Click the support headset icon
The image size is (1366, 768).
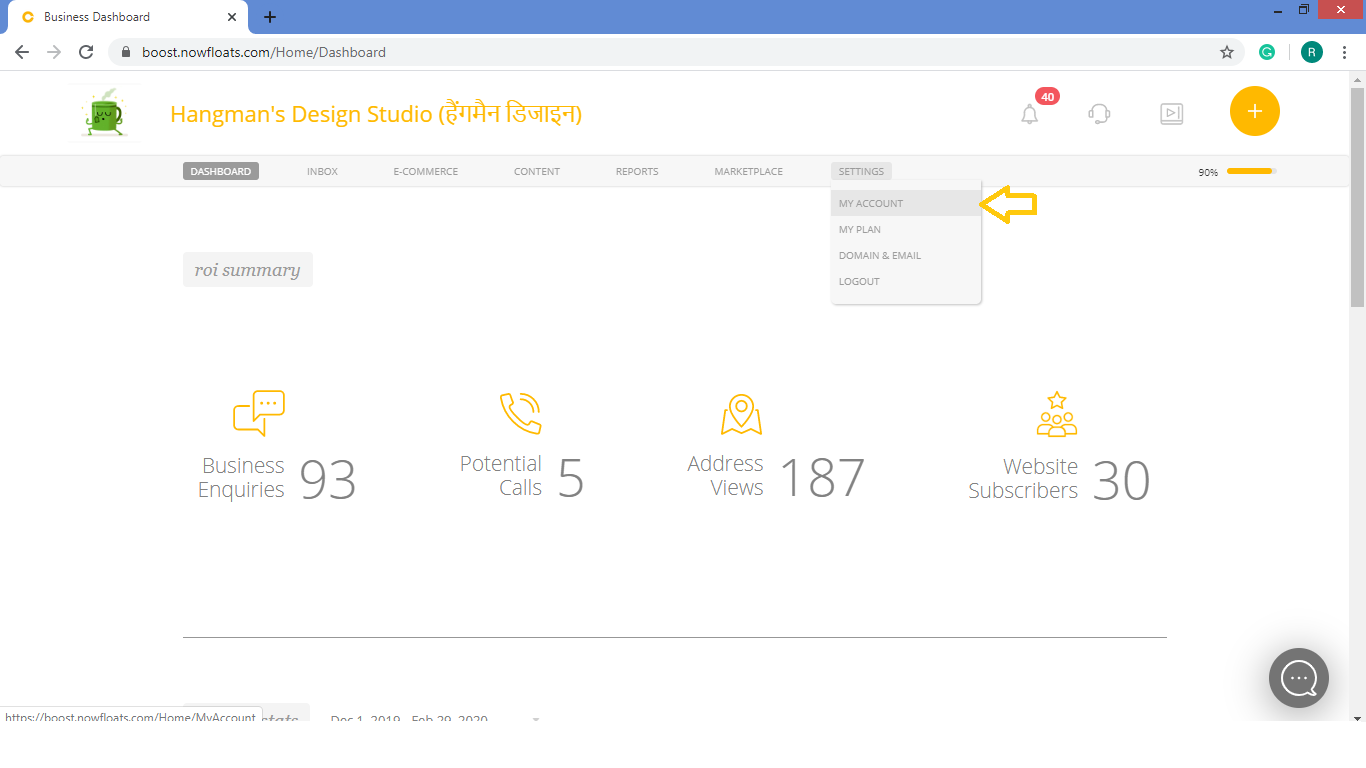(x=1099, y=114)
